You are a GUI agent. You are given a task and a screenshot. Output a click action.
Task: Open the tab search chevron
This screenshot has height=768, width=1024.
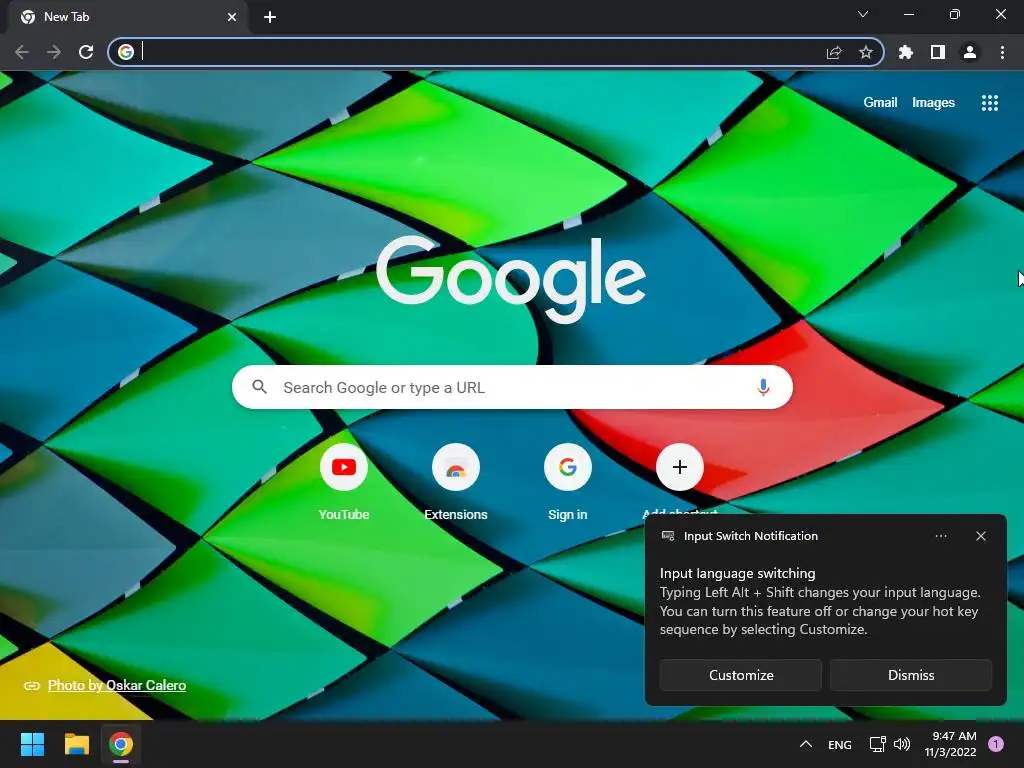click(x=863, y=14)
